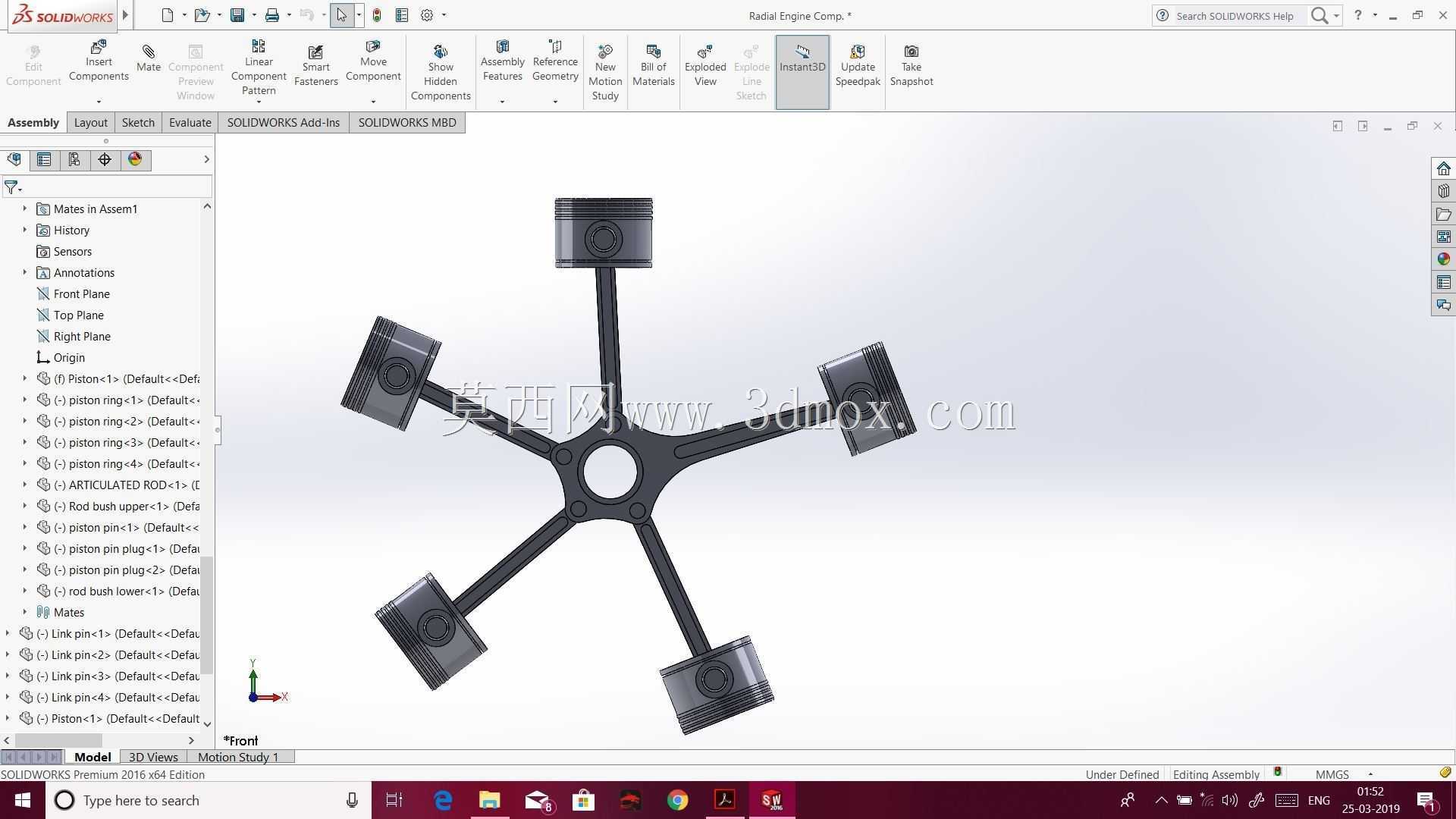Screen dimensions: 1456x819
Task: Activate the Move Component tool
Action: coord(373,61)
